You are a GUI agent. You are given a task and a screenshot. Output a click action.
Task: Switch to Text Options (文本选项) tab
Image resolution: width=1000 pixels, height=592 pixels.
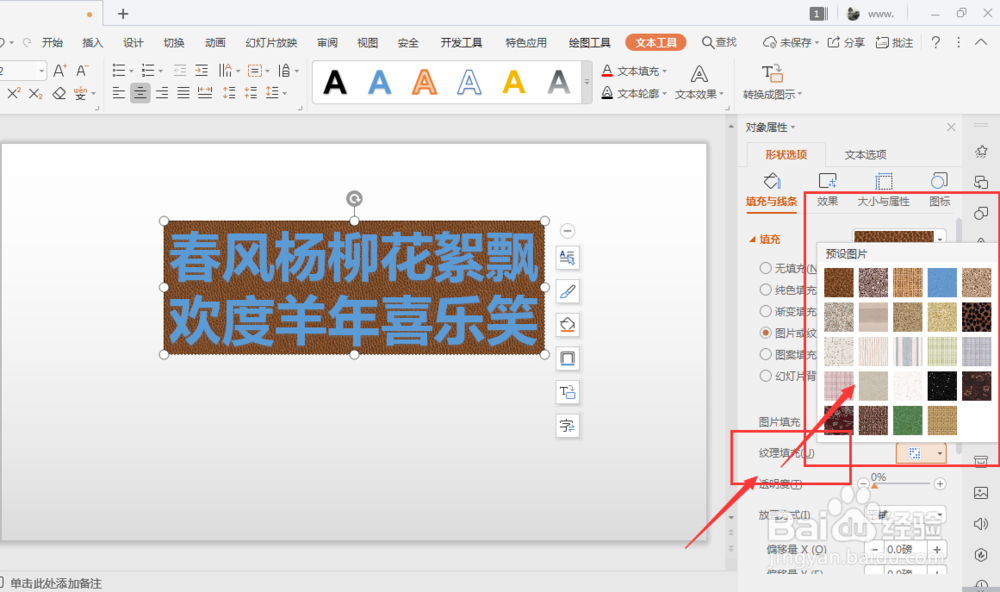pyautogui.click(x=865, y=155)
